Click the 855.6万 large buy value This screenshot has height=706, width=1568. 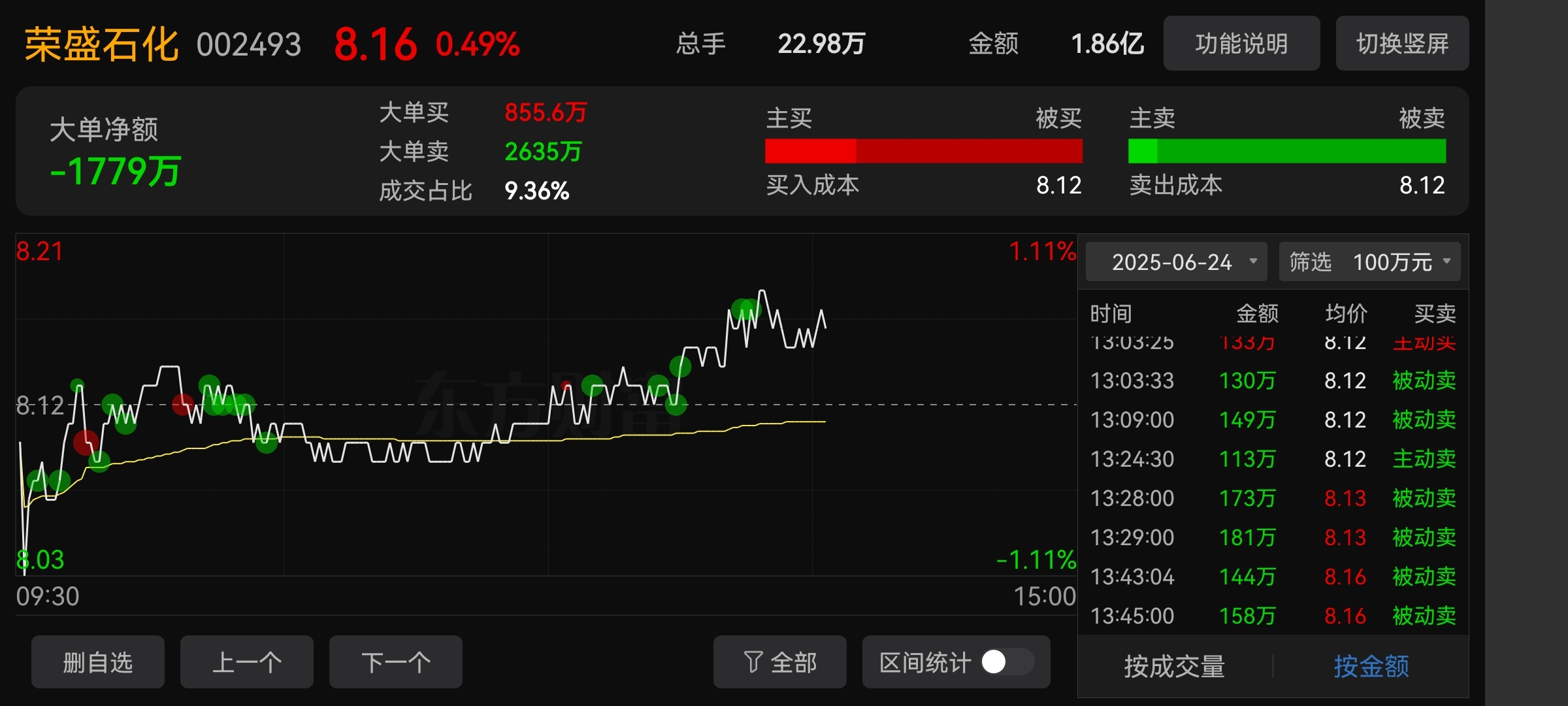546,112
